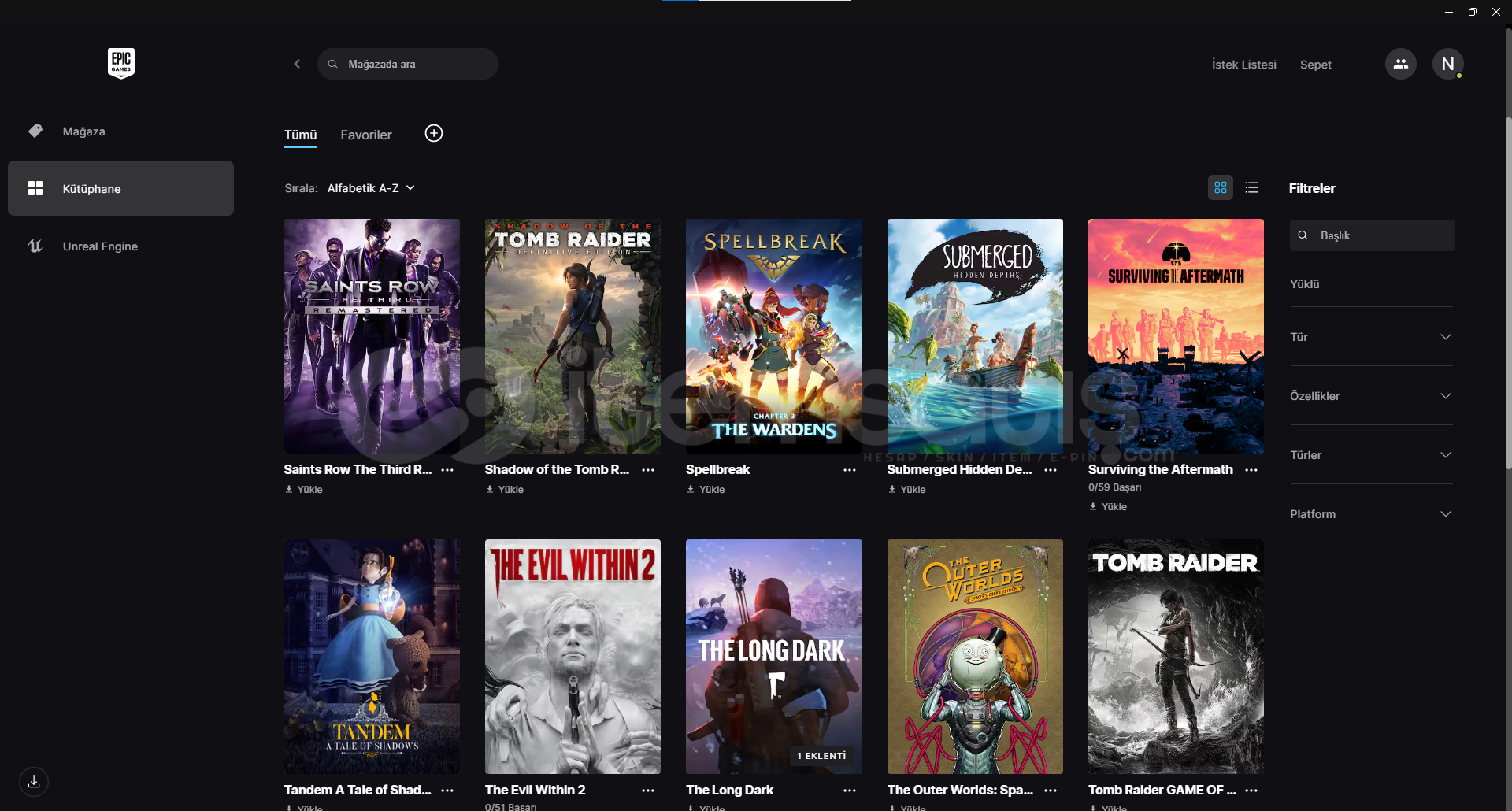1512x811 pixels.
Task: Focus the Başlık filter field
Action: (1372, 235)
